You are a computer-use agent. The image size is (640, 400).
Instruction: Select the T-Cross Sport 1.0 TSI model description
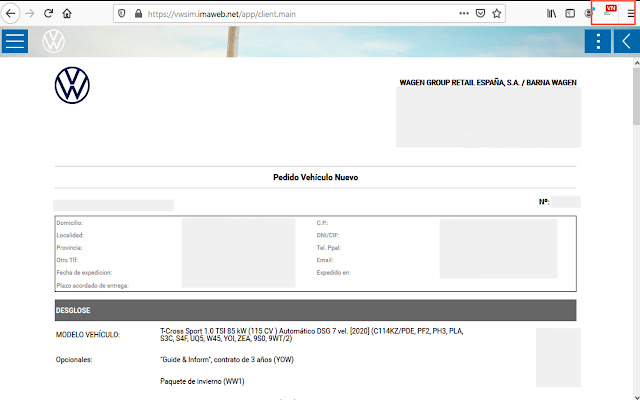point(312,335)
